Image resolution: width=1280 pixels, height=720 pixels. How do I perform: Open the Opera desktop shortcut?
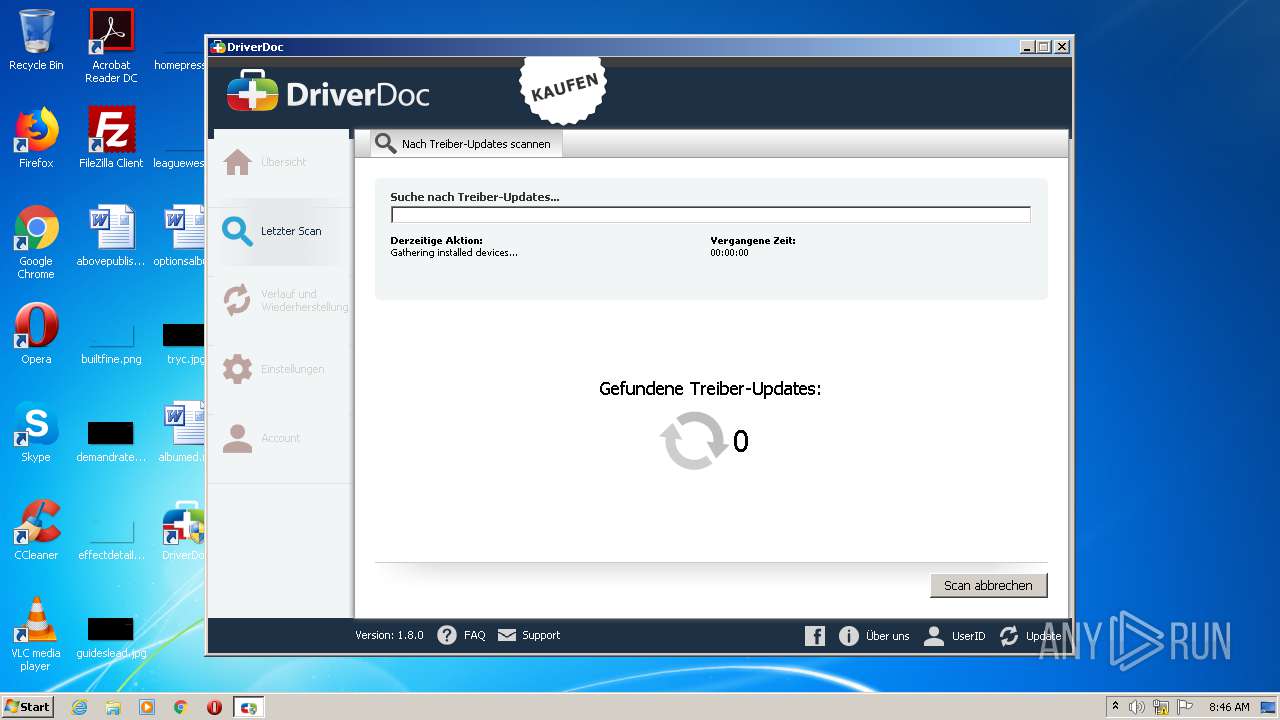coord(36,334)
